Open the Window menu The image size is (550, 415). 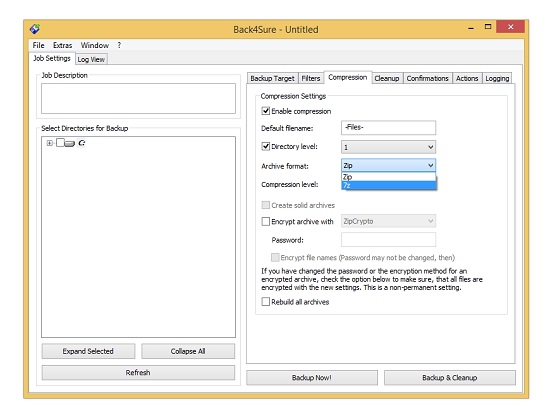95,45
